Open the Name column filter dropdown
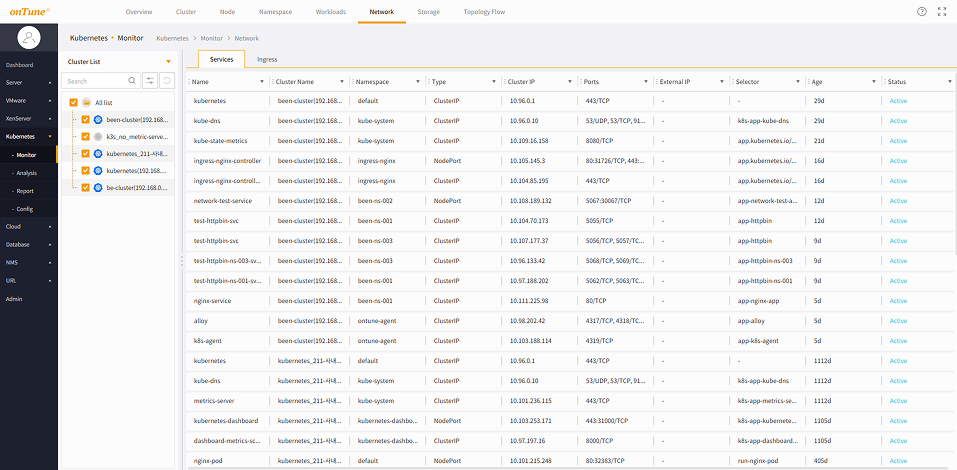 [x=262, y=81]
